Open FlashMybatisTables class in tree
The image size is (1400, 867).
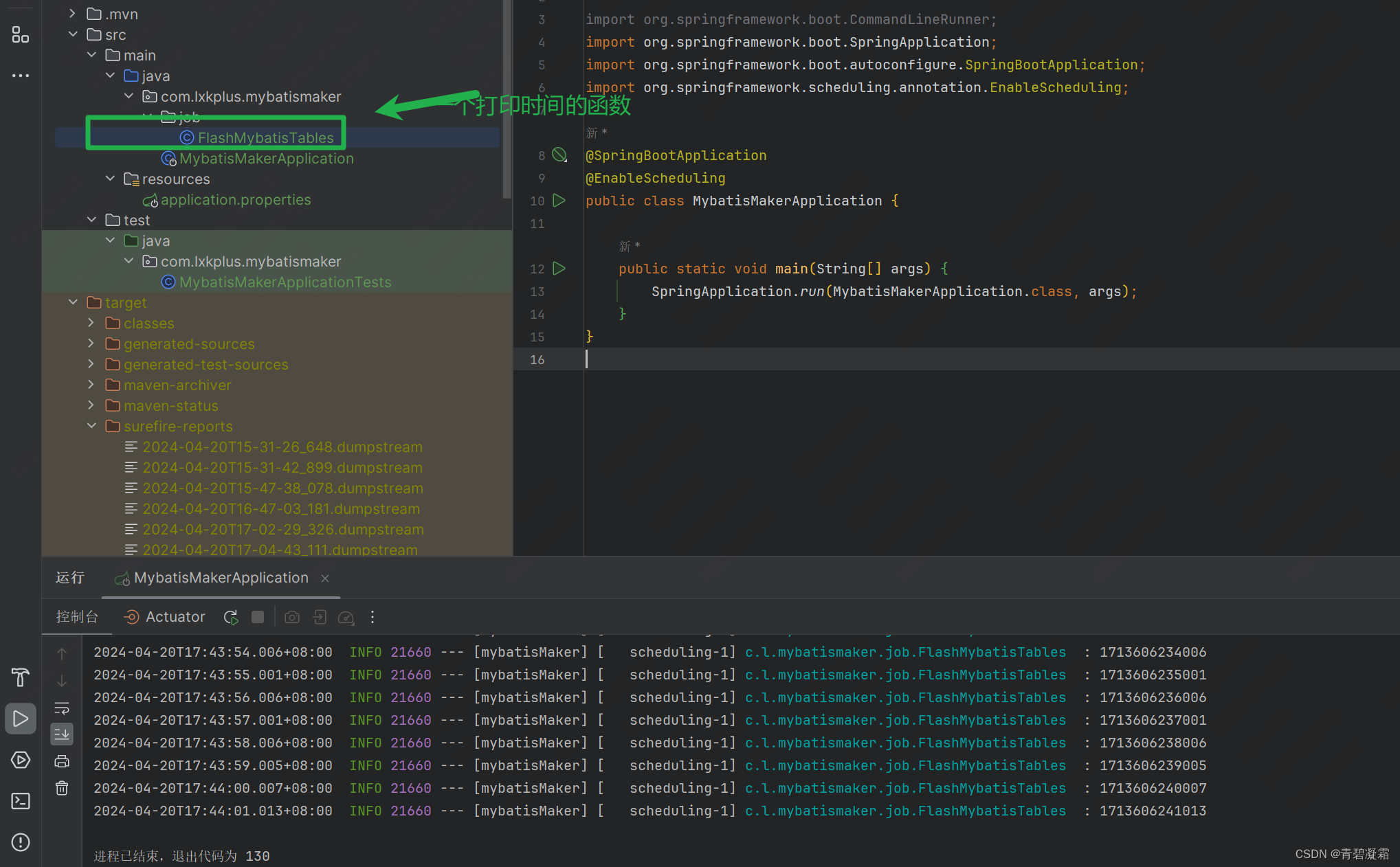[x=265, y=137]
